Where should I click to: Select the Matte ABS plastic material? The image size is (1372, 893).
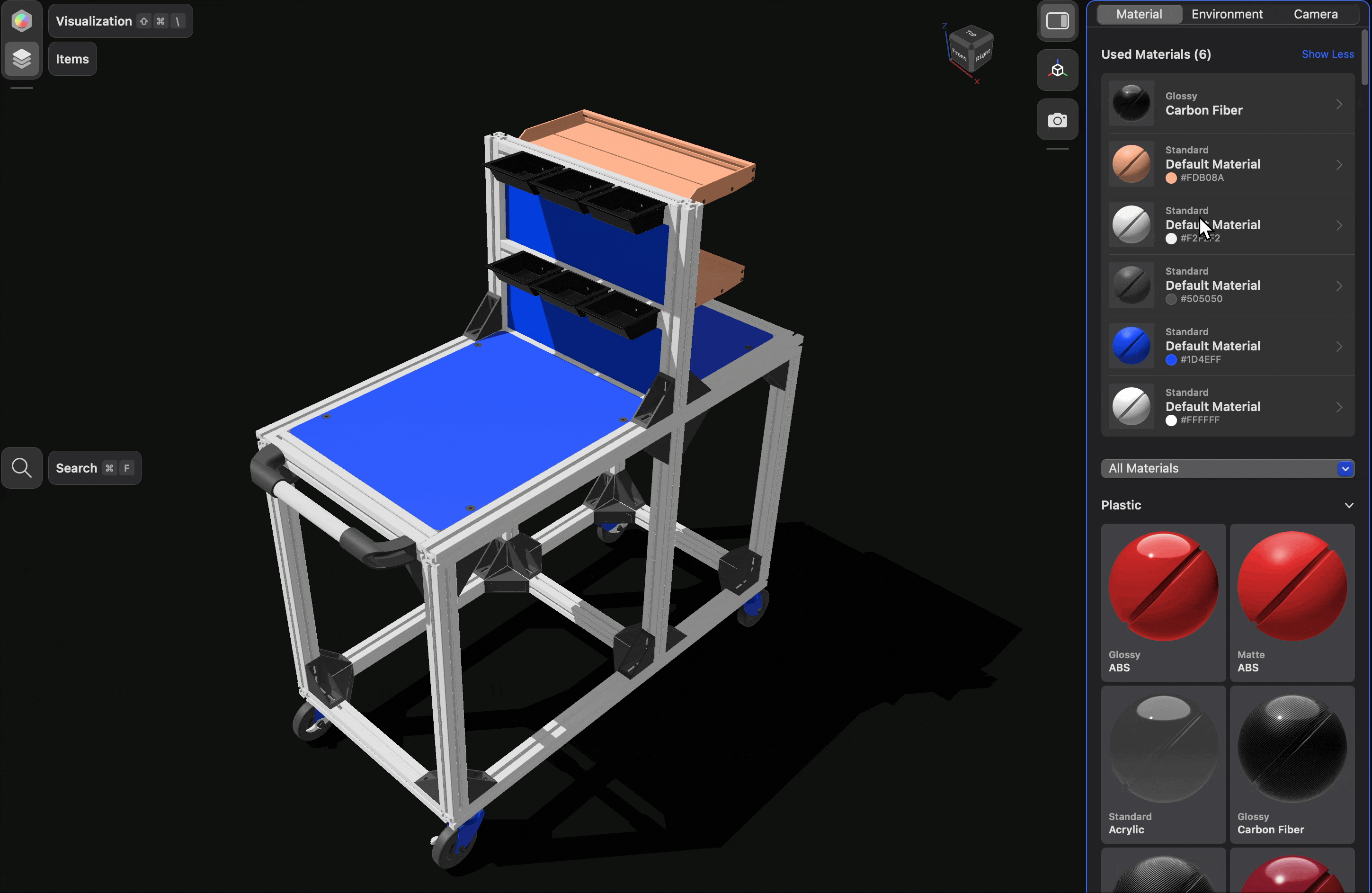click(1292, 602)
